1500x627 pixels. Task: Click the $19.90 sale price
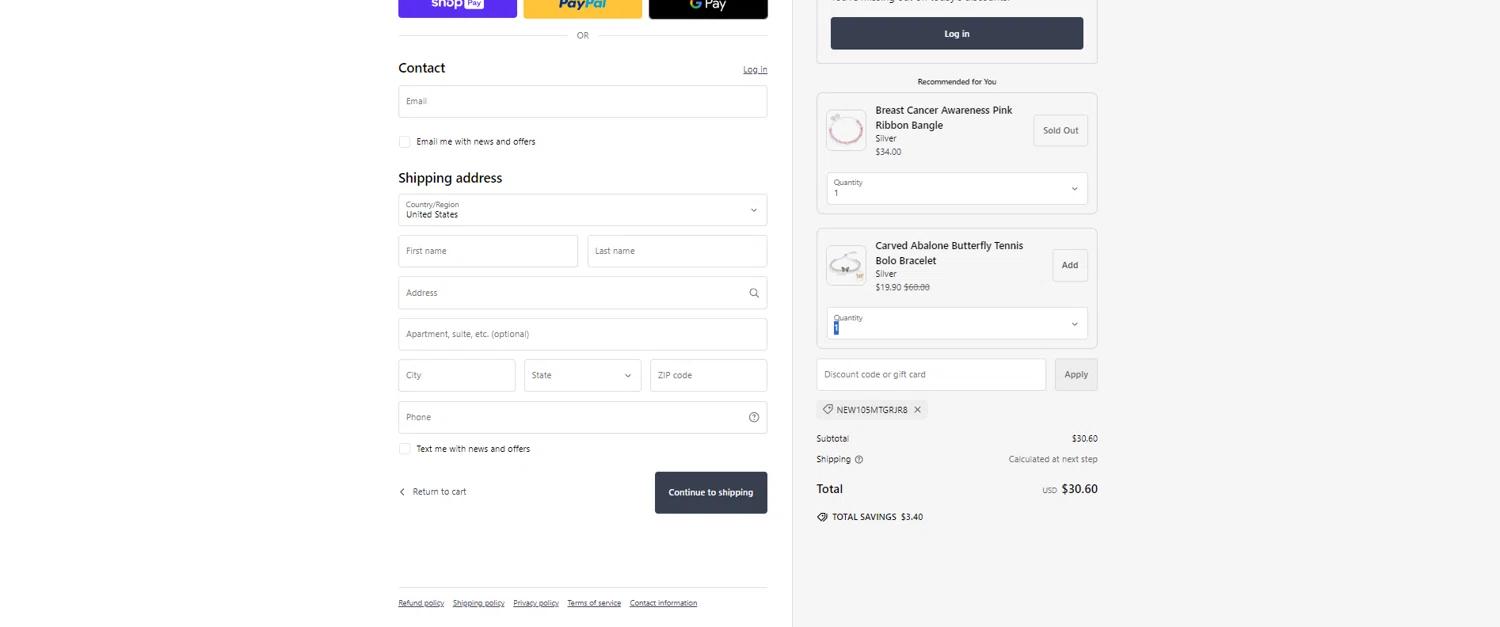pos(888,287)
